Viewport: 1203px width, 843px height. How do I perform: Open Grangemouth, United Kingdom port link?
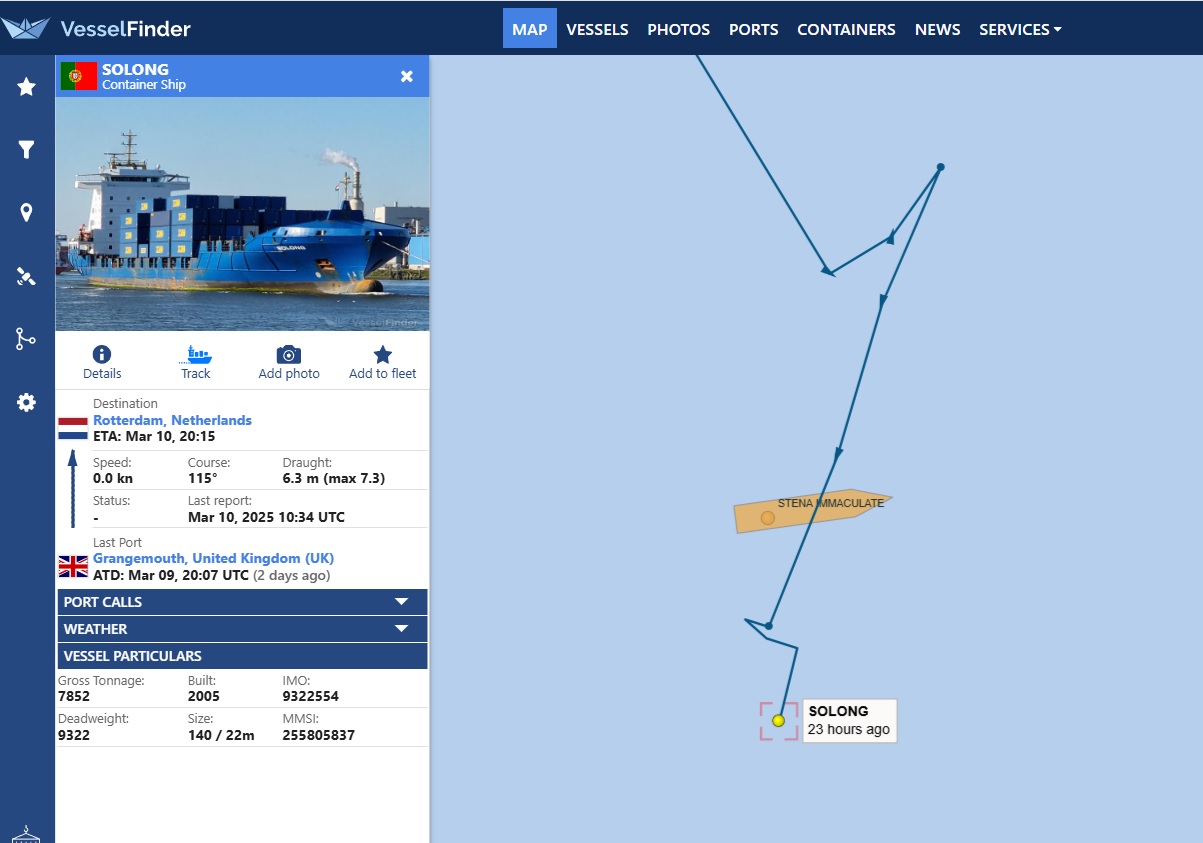click(214, 558)
